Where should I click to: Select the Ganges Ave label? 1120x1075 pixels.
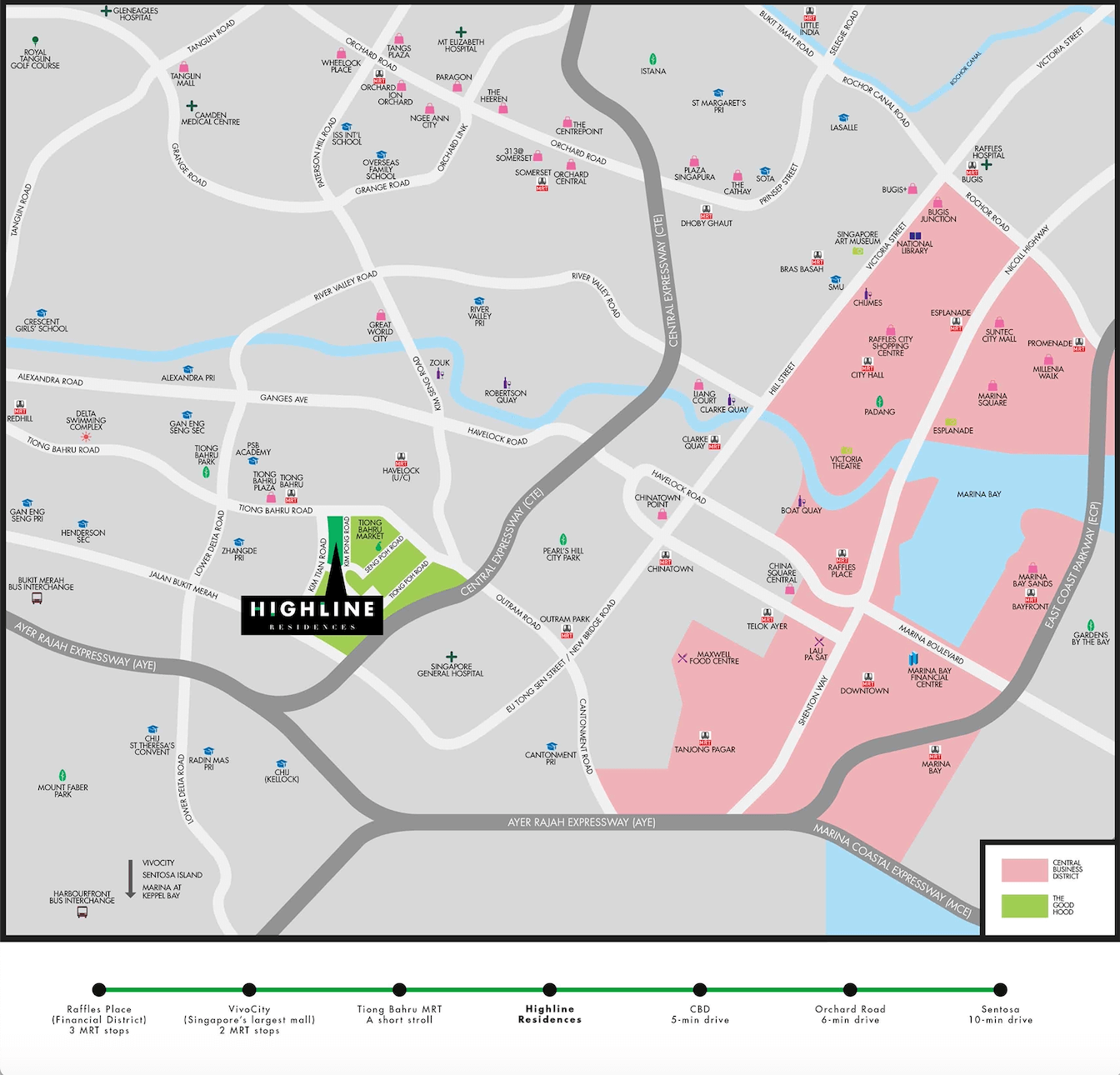[283, 398]
